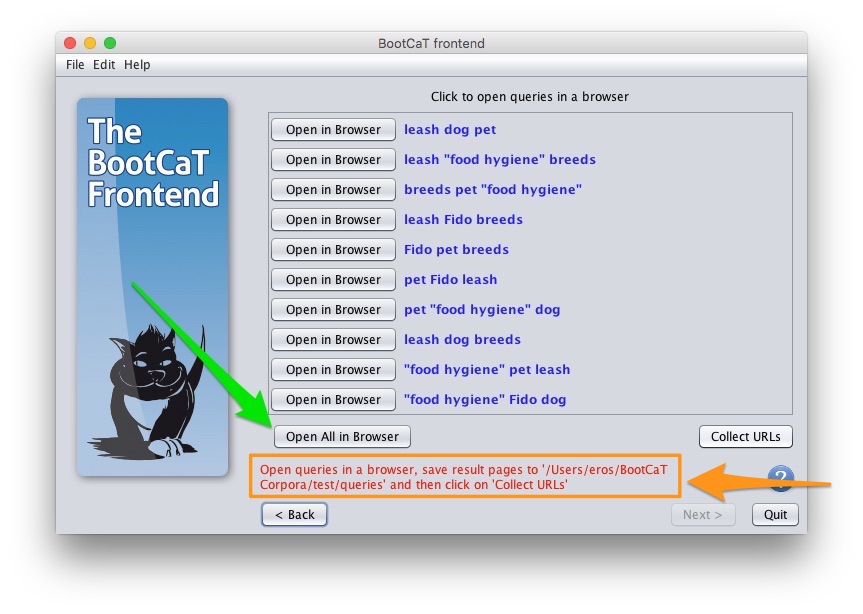Click the Collect URLs button
863x614 pixels.
click(746, 436)
